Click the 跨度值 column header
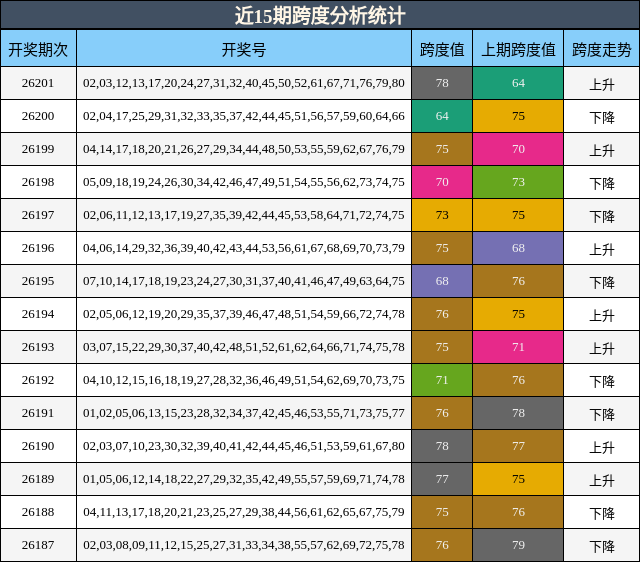The width and height of the screenshot is (640, 562). 442,50
